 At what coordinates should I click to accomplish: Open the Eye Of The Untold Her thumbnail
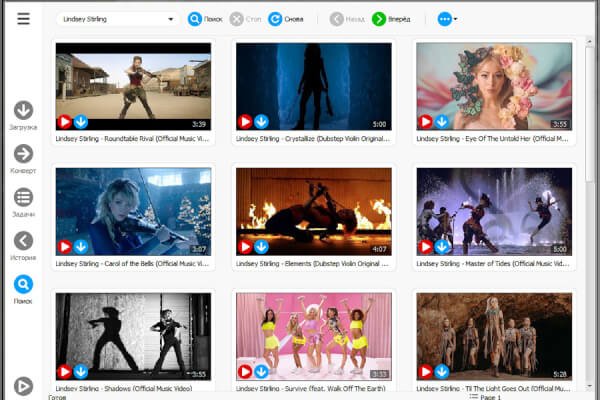494,87
